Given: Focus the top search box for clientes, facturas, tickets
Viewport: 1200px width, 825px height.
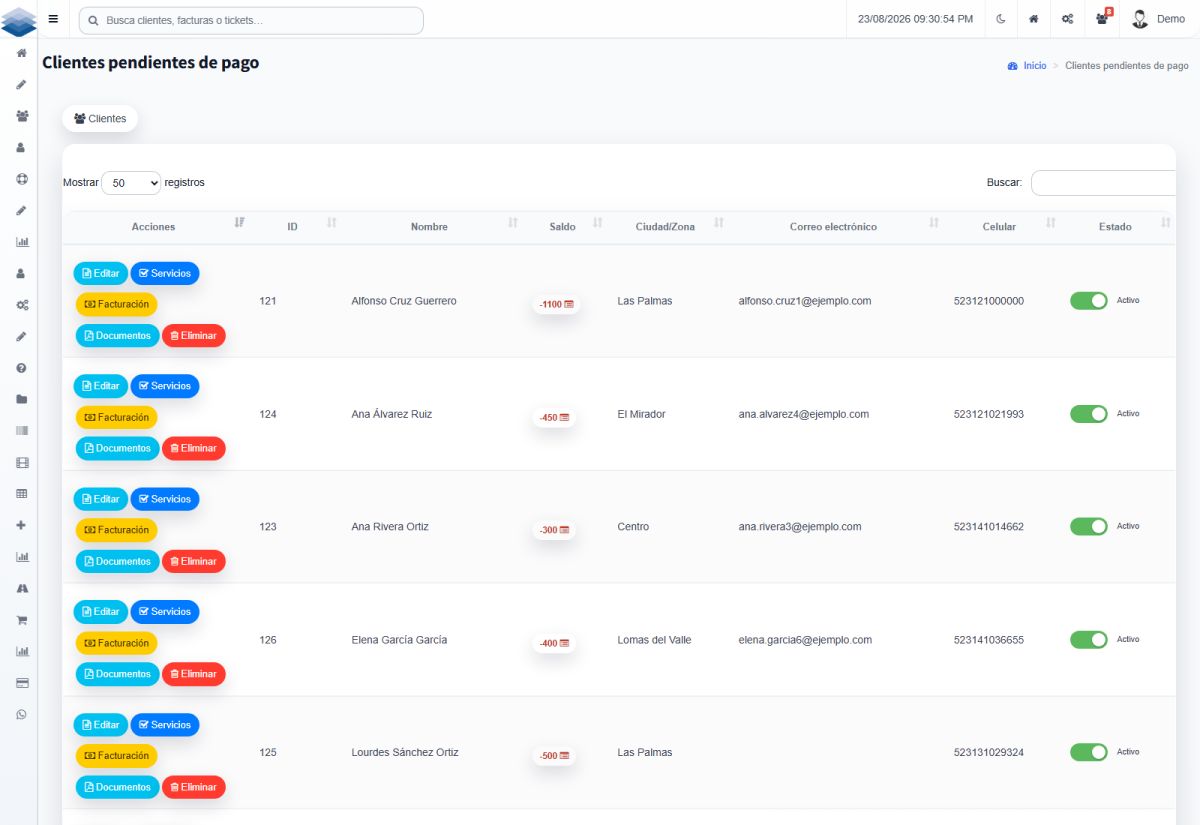Looking at the screenshot, I should tap(251, 20).
